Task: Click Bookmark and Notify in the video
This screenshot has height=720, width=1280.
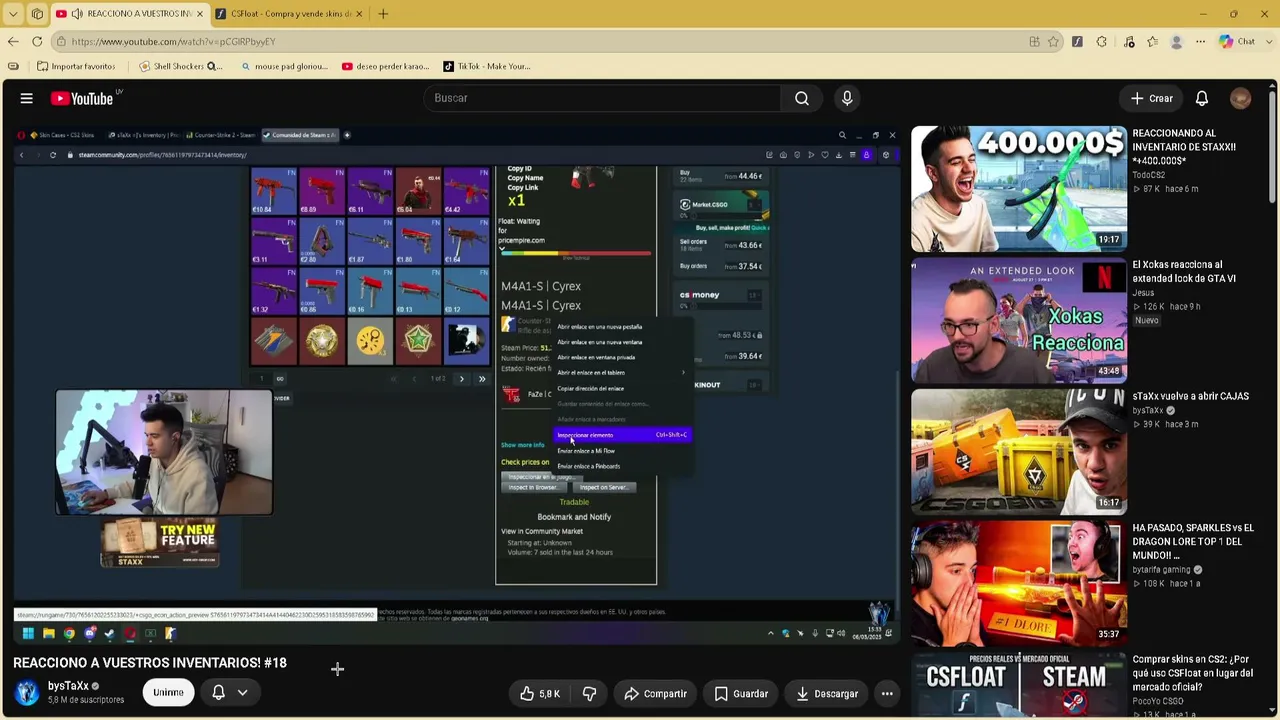Action: 574,517
